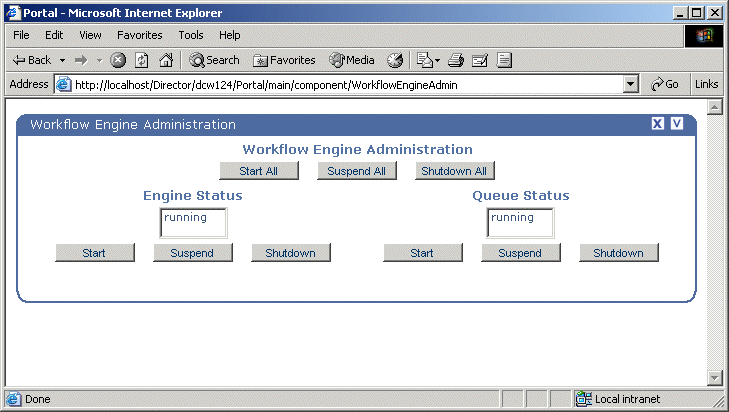This screenshot has height=412, width=729.
Task: Click Start under Engine Status
Action: point(94,253)
